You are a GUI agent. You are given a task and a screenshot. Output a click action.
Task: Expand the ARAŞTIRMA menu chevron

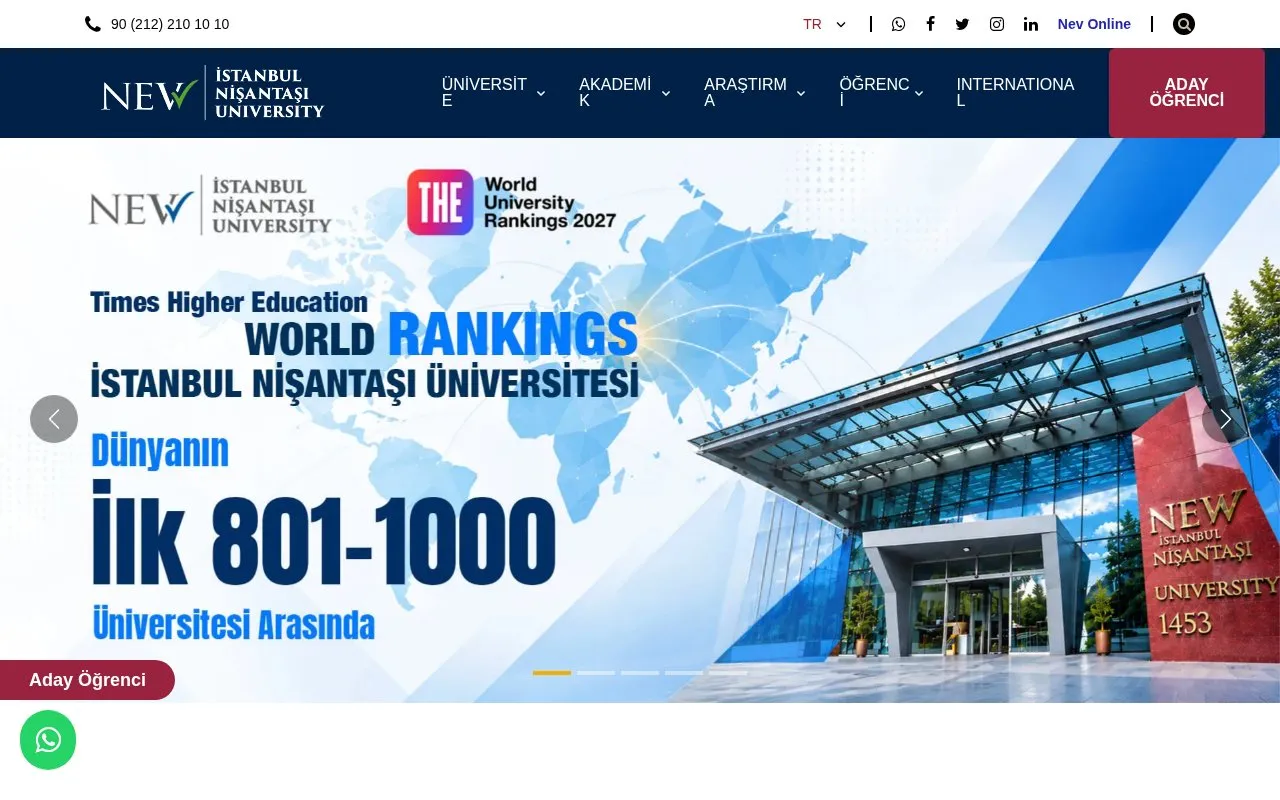click(x=801, y=93)
